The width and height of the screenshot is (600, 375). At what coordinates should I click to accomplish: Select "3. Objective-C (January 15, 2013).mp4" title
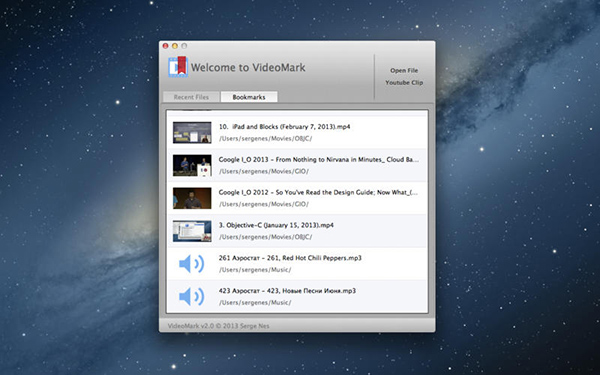click(276, 225)
